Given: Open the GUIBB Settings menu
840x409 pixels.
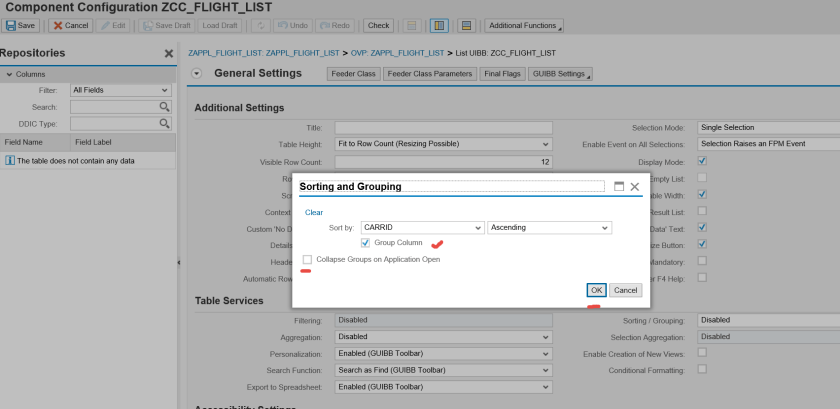Looking at the screenshot, I should click(x=560, y=74).
